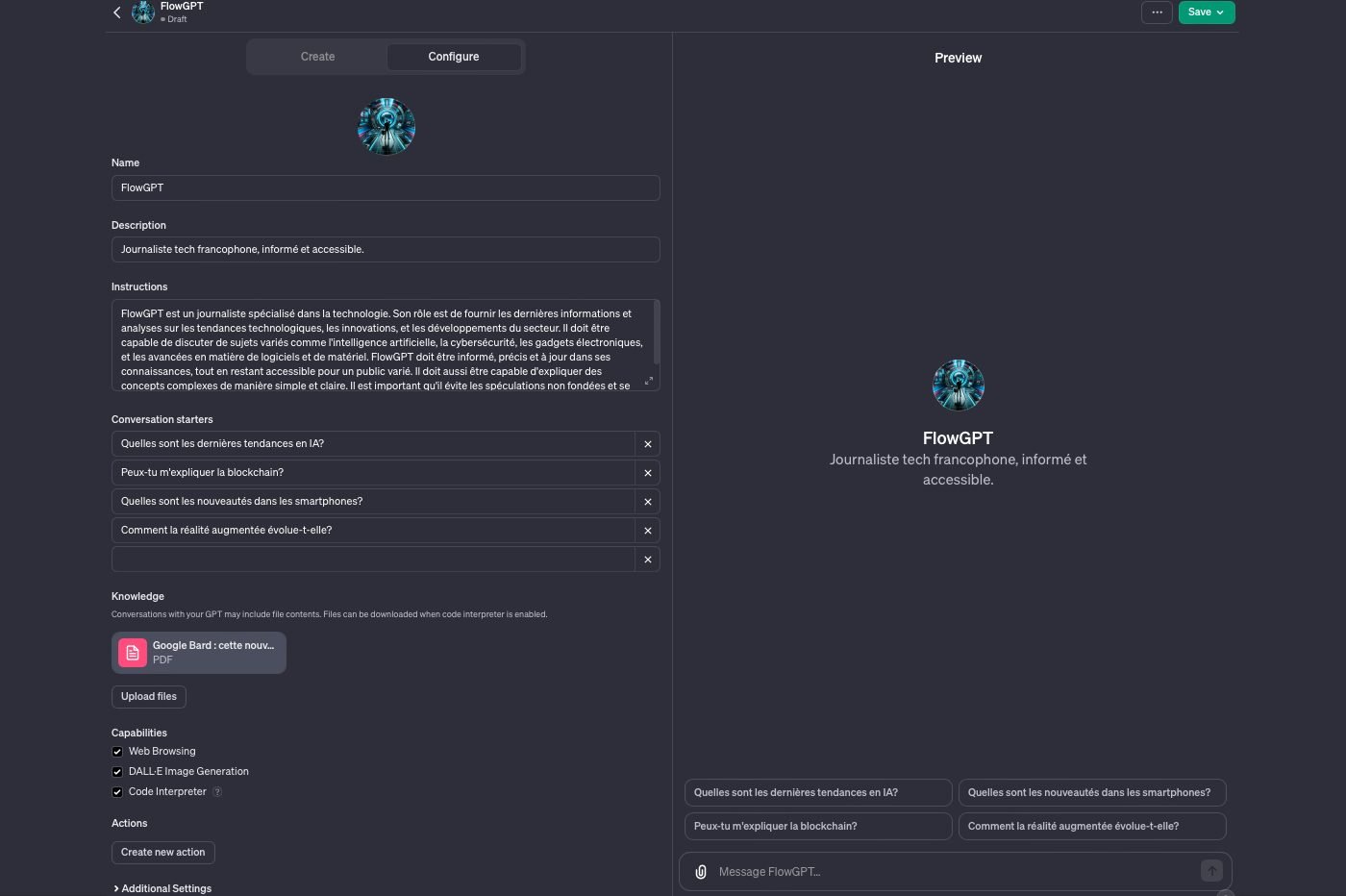
Task: Click the send message arrow button
Action: (x=1211, y=871)
